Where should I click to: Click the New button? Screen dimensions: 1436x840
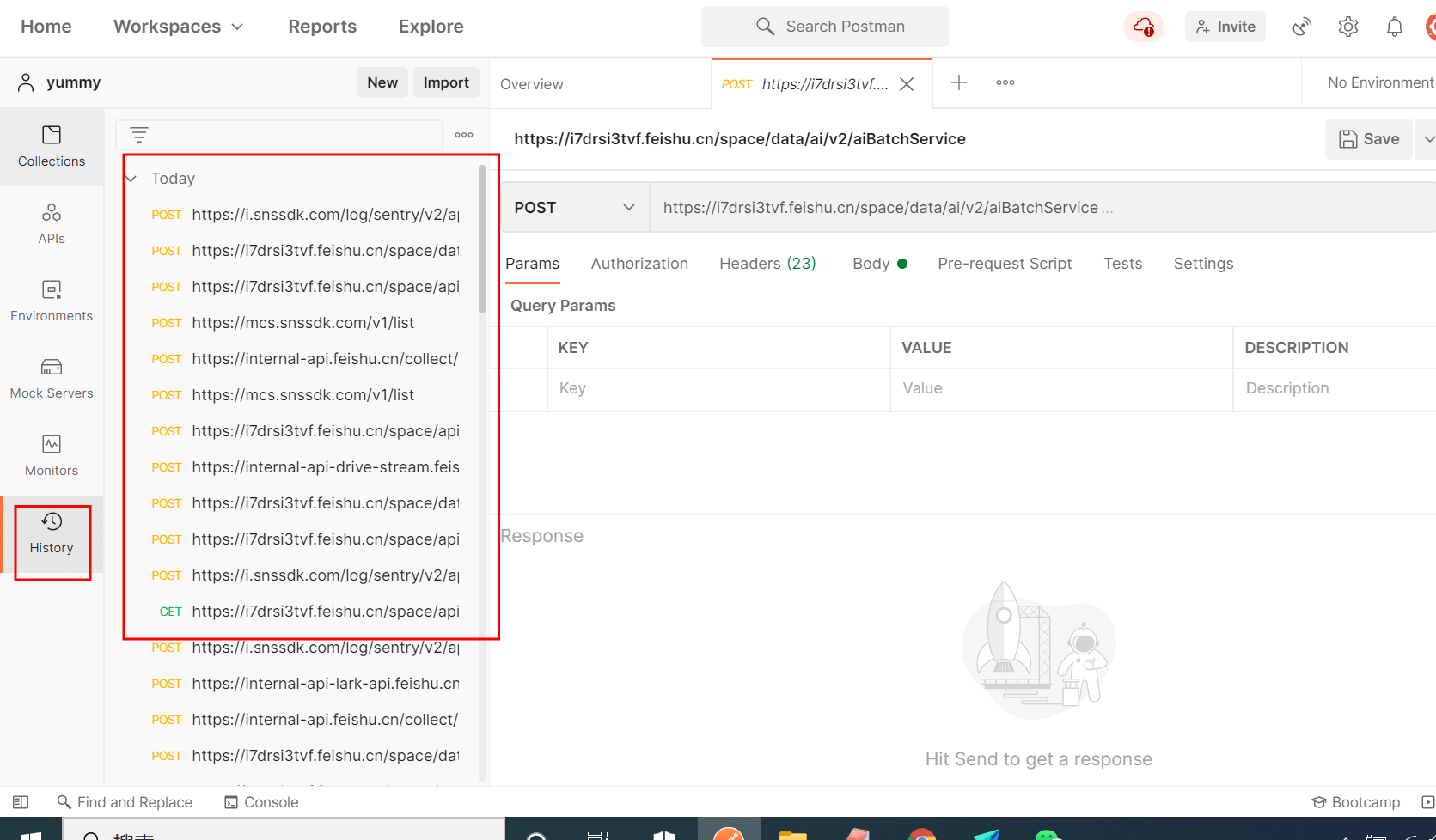[382, 82]
